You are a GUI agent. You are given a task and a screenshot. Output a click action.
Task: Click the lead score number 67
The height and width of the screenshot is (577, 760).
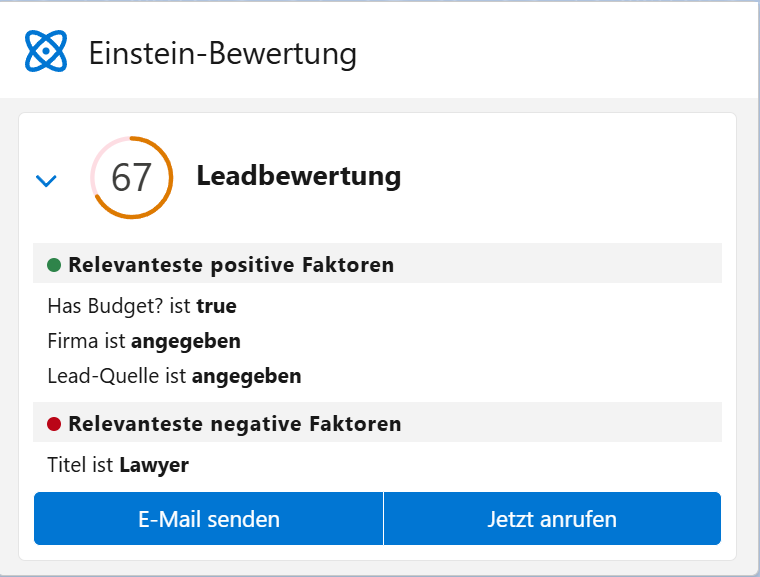tap(131, 178)
